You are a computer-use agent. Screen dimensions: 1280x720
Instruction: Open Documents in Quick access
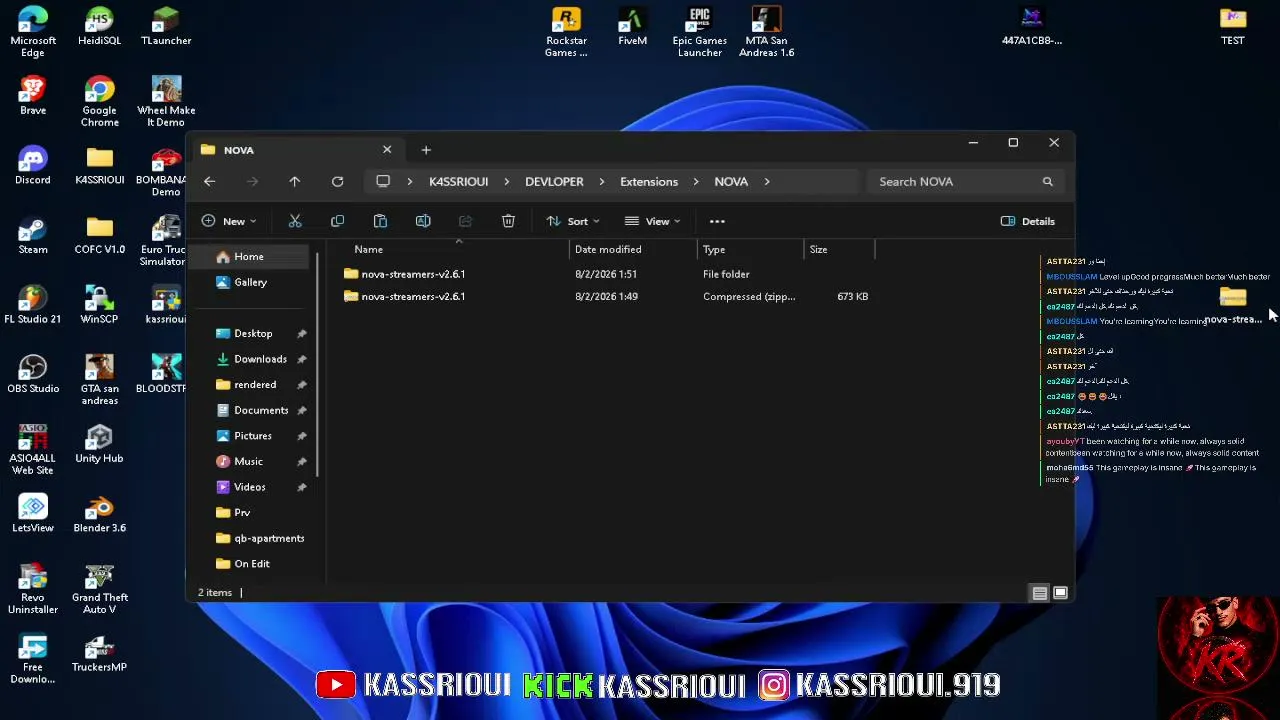point(261,410)
